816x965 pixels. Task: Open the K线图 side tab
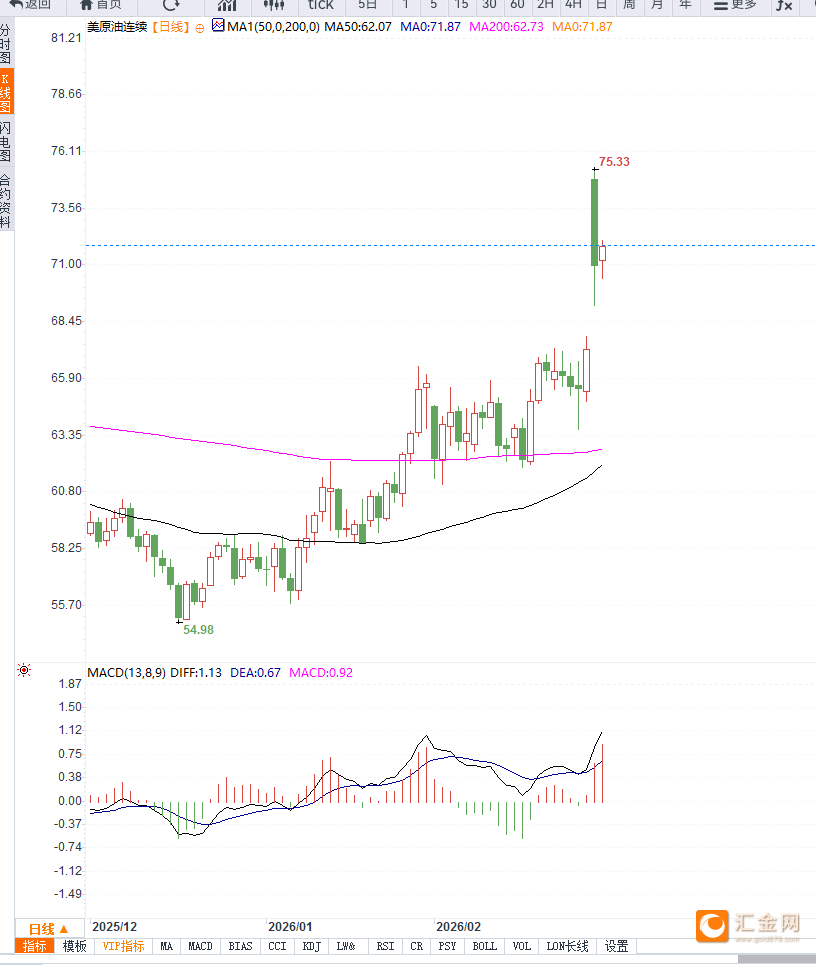pyautogui.click(x=6, y=92)
